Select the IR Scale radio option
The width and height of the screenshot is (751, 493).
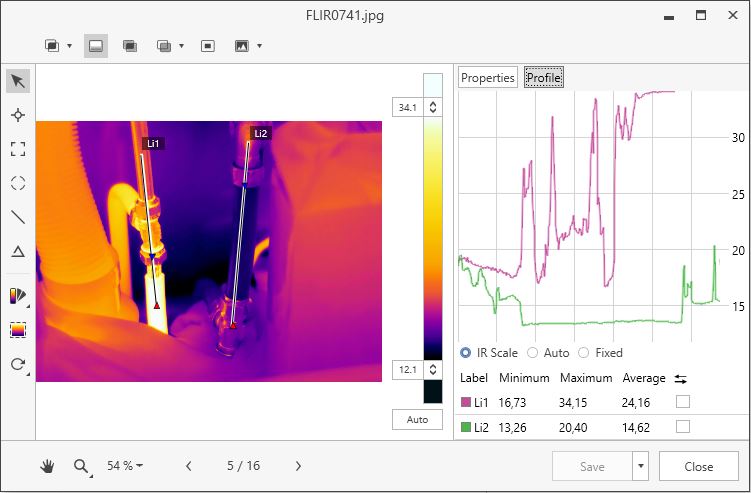466,353
